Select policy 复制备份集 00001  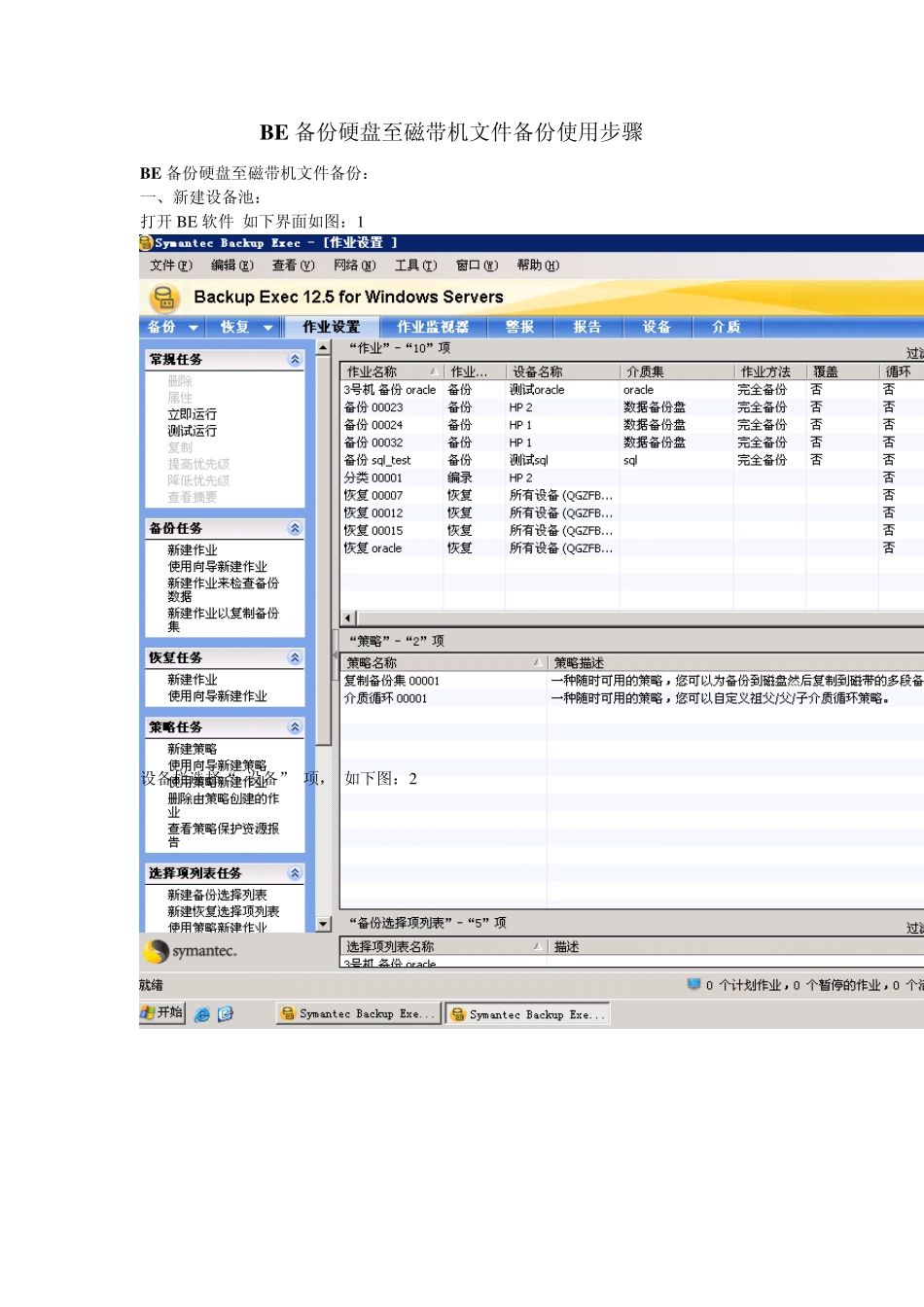pos(632,681)
